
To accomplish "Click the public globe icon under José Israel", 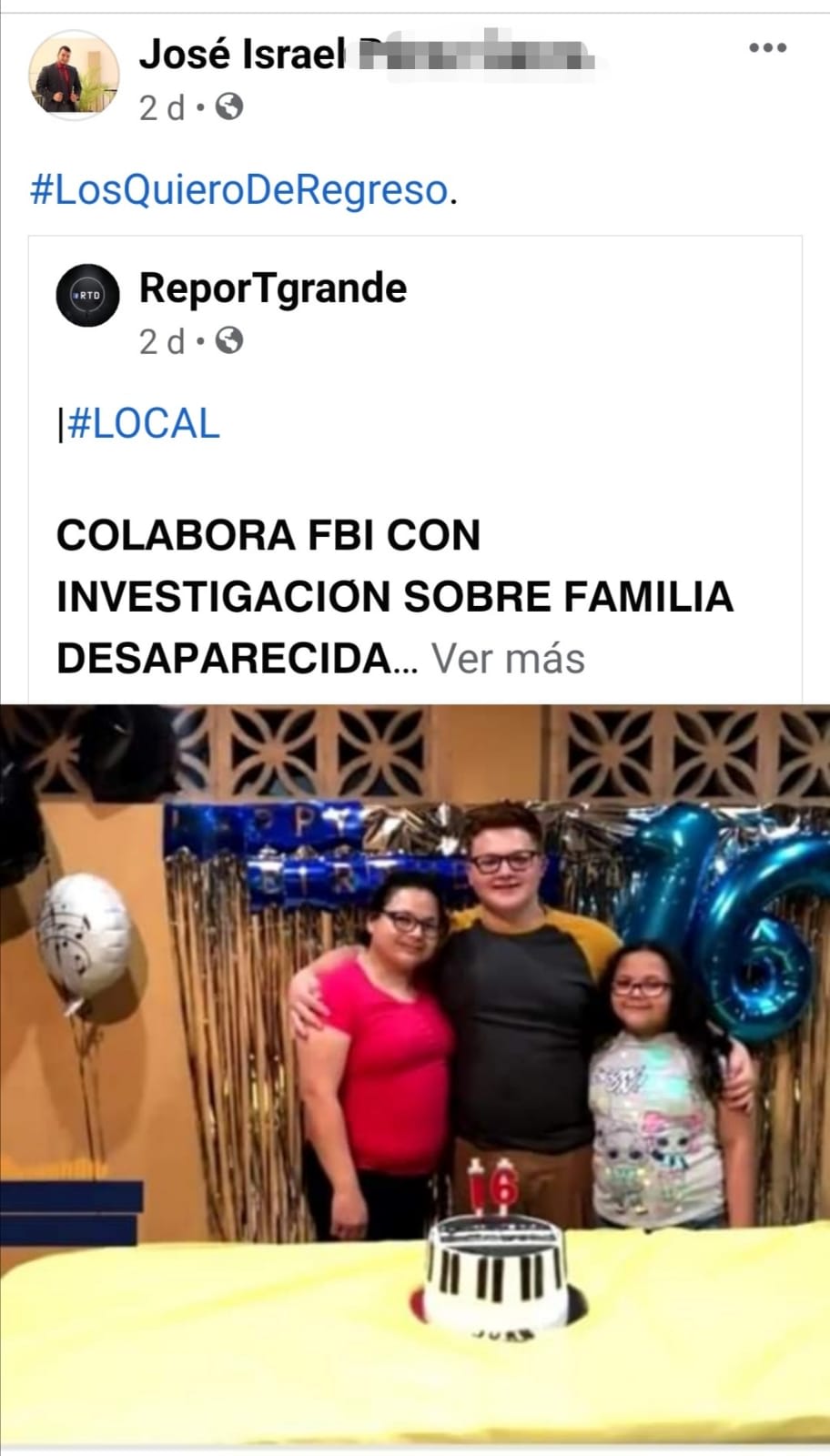I will [x=229, y=107].
